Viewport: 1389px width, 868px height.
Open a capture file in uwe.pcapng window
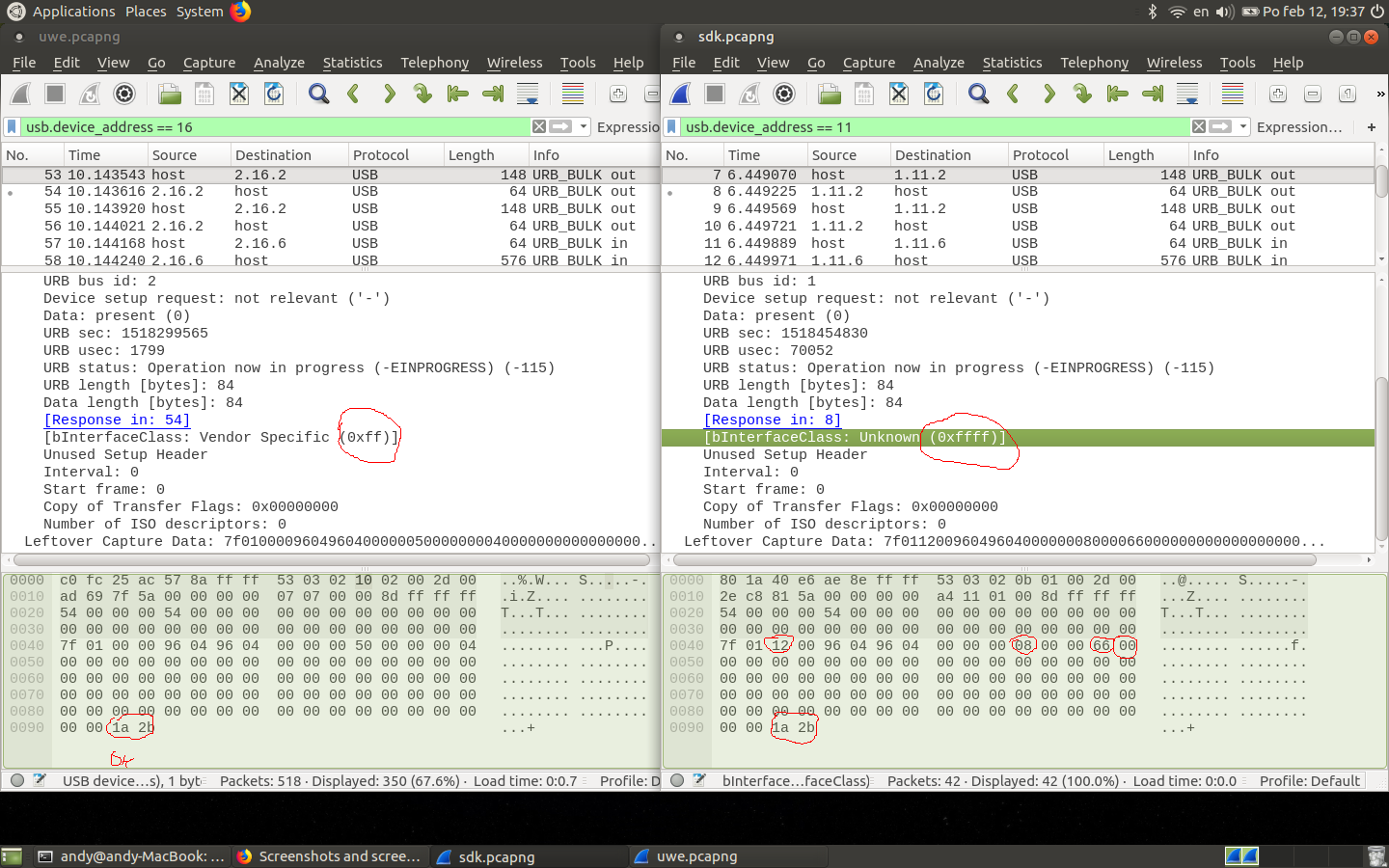point(170,94)
